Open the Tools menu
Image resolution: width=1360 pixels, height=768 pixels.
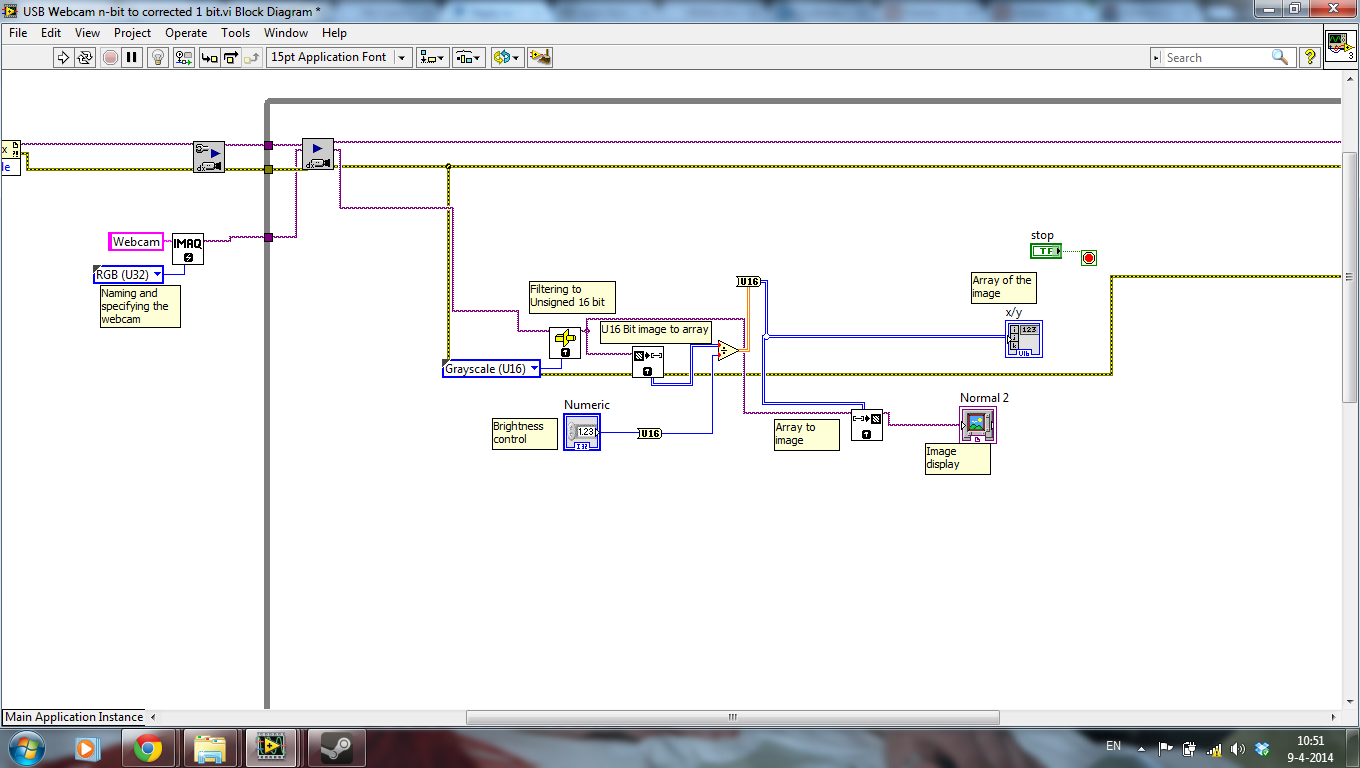236,33
